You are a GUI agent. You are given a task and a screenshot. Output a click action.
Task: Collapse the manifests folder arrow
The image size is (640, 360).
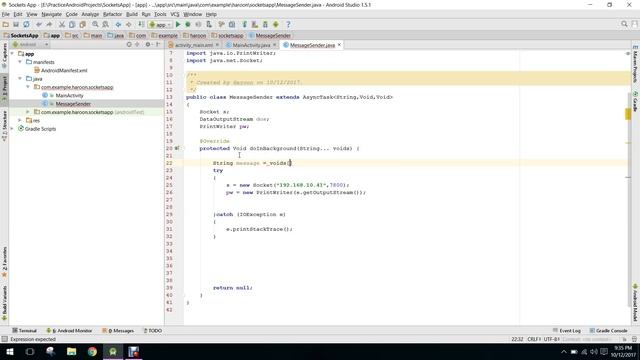point(20,62)
